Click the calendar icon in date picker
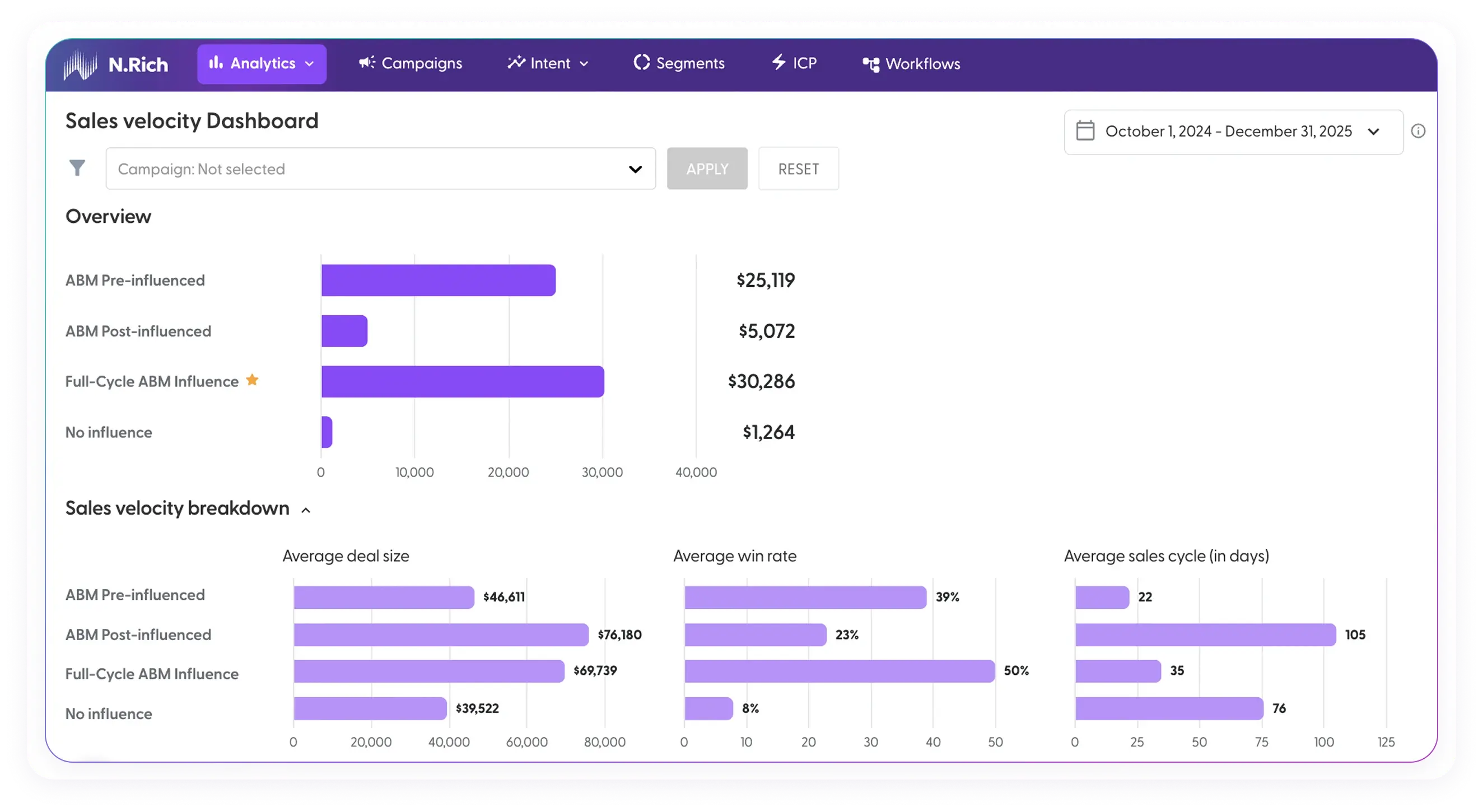Screen dimensions: 1483x812 coord(1085,130)
